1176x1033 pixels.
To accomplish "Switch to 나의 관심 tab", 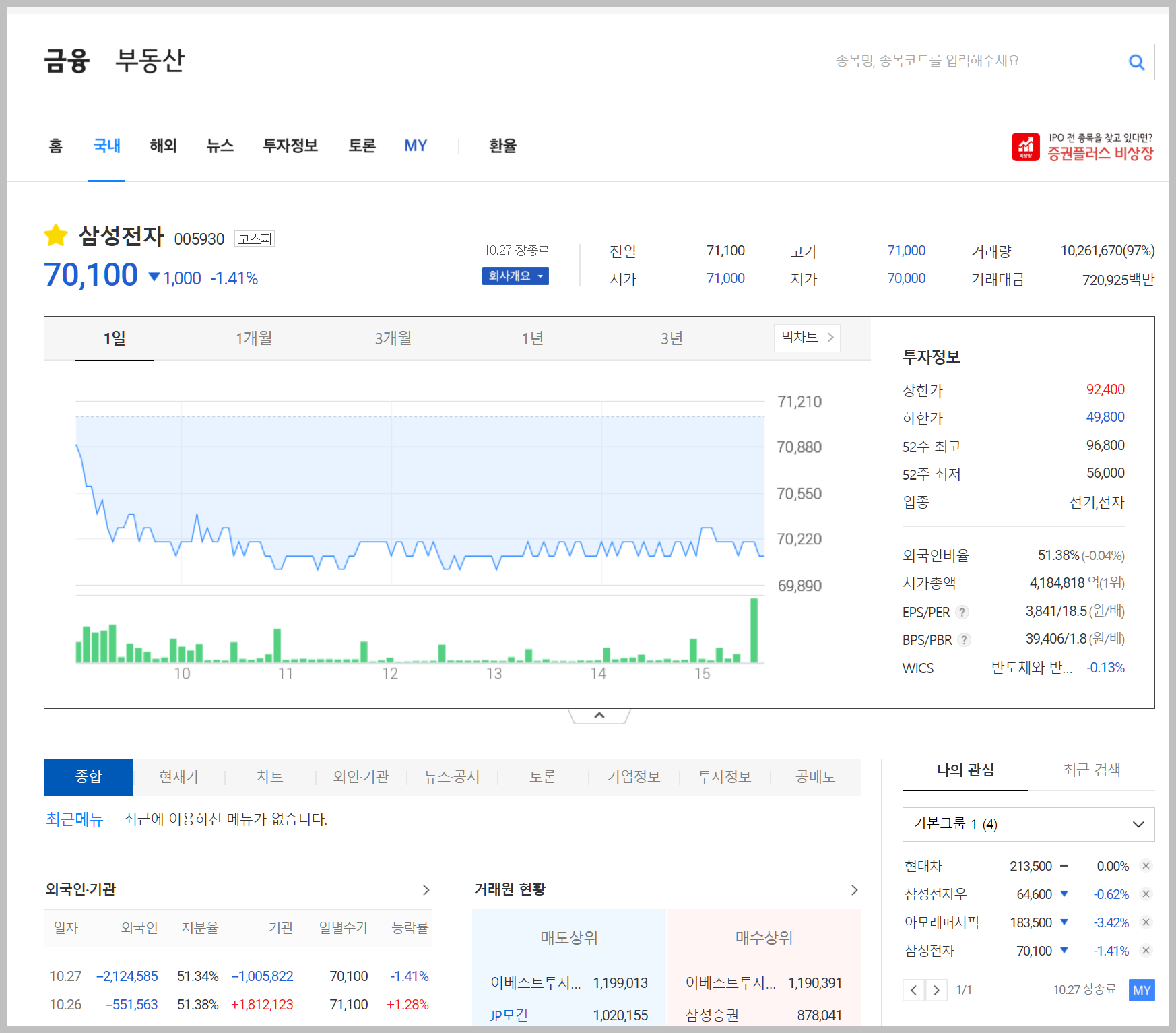I will pos(965,770).
